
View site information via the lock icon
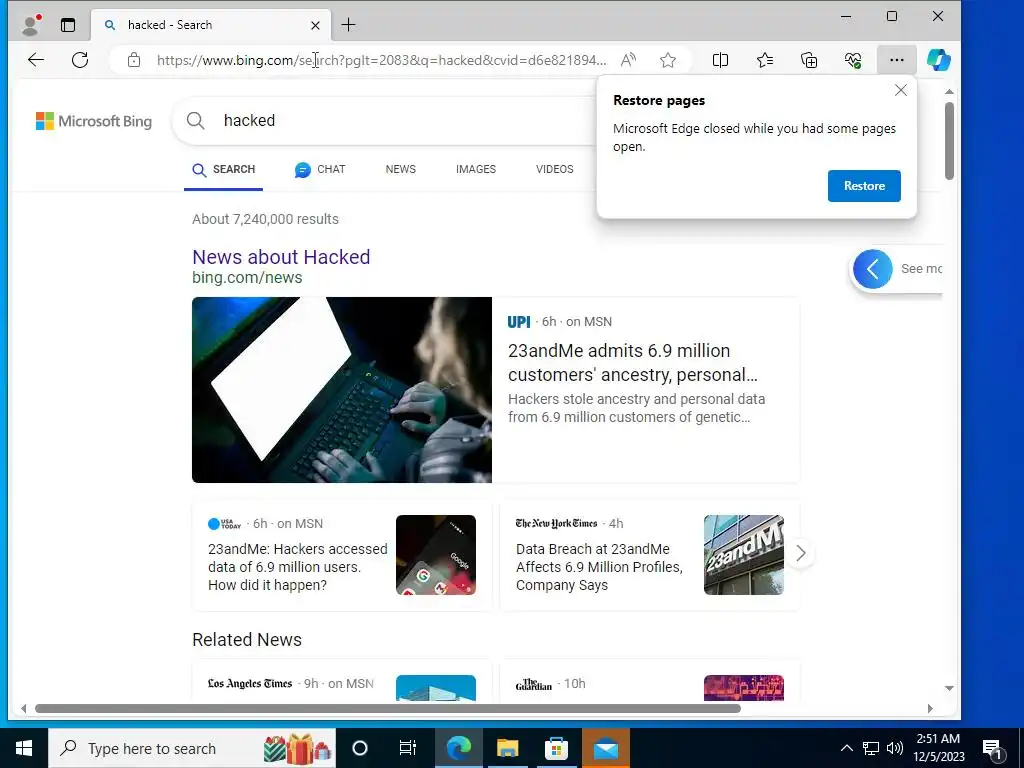click(x=134, y=60)
